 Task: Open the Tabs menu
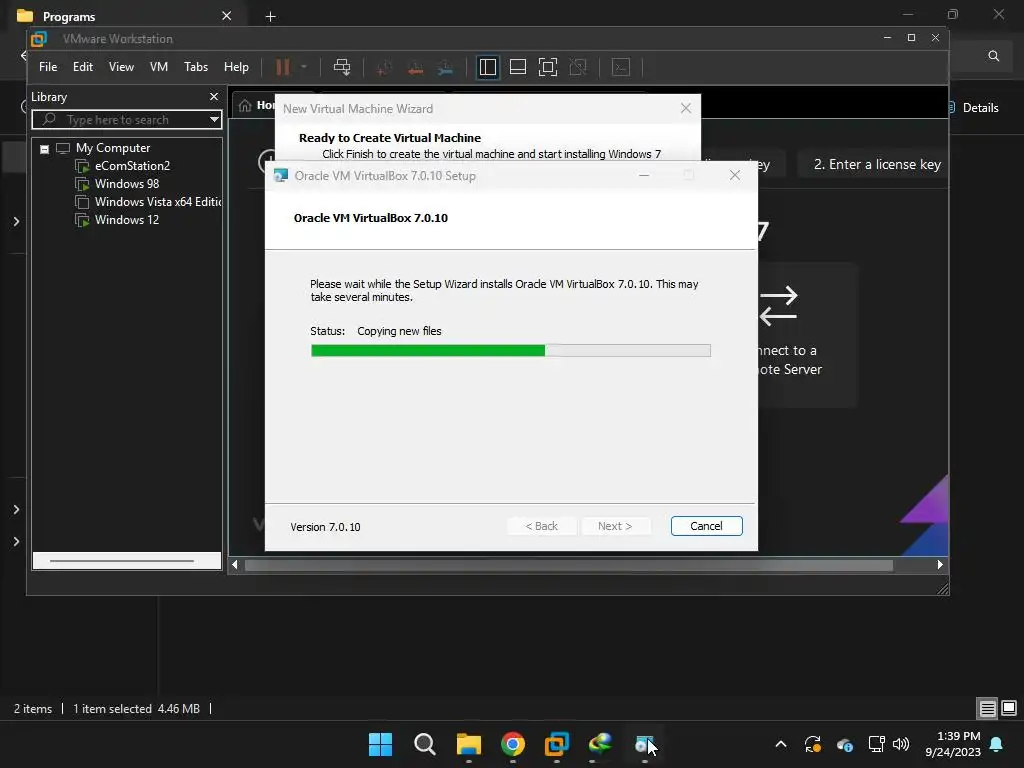coord(196,67)
